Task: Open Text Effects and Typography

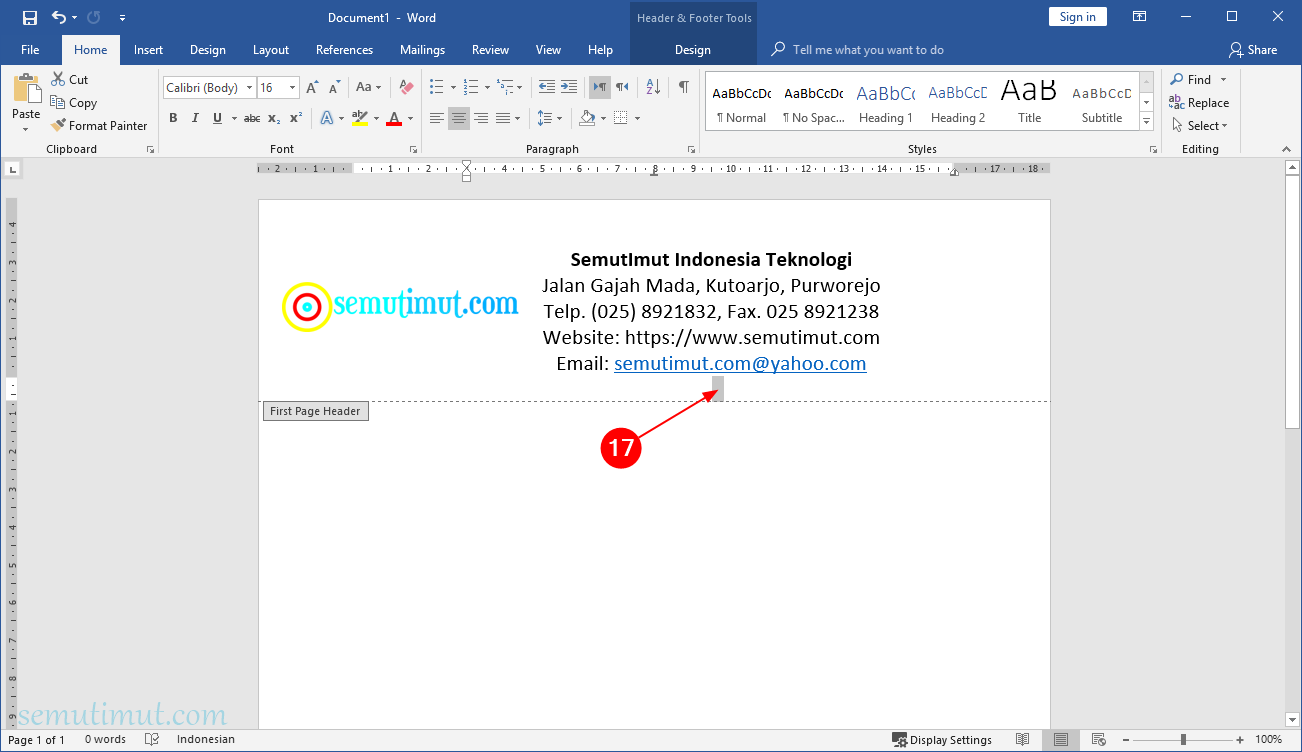Action: coord(326,118)
